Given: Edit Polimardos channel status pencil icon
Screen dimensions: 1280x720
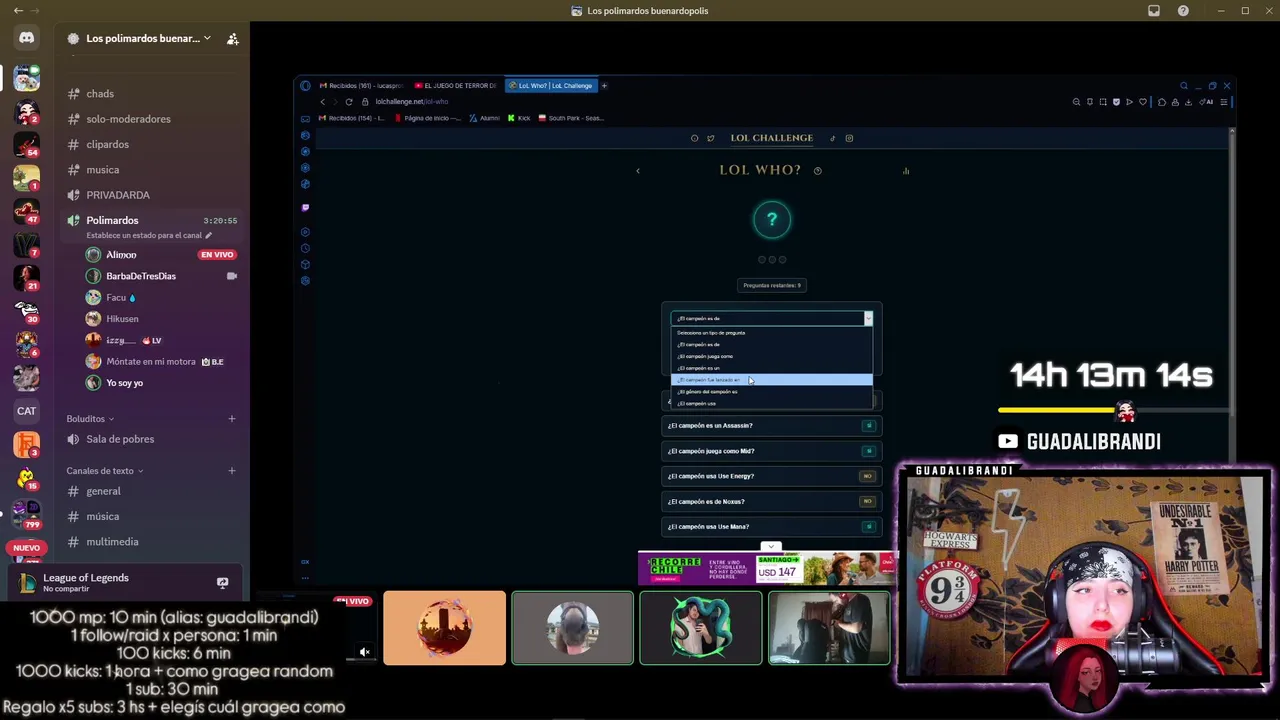Looking at the screenshot, I should [209, 235].
